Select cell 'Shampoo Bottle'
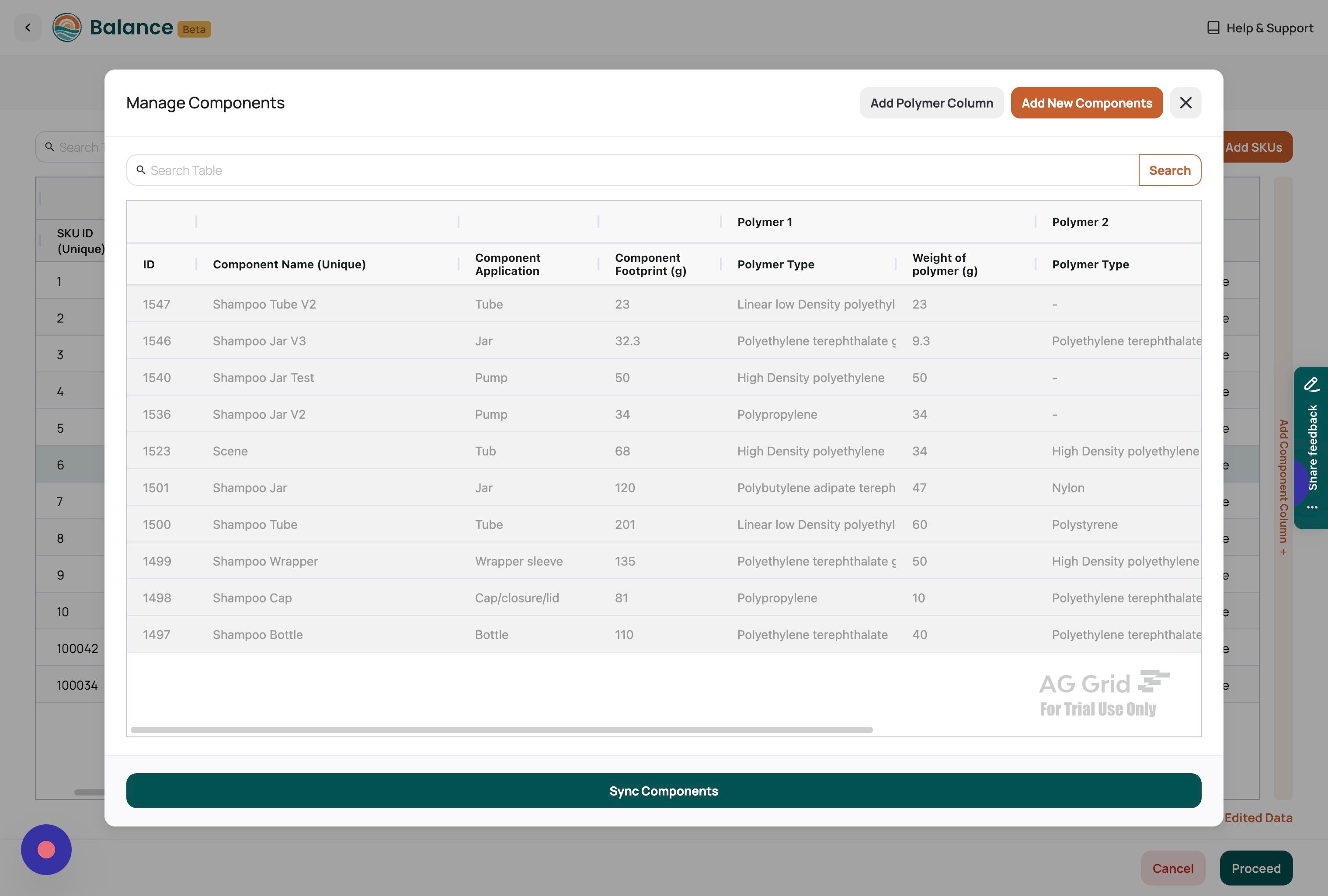1328x896 pixels. (x=258, y=635)
